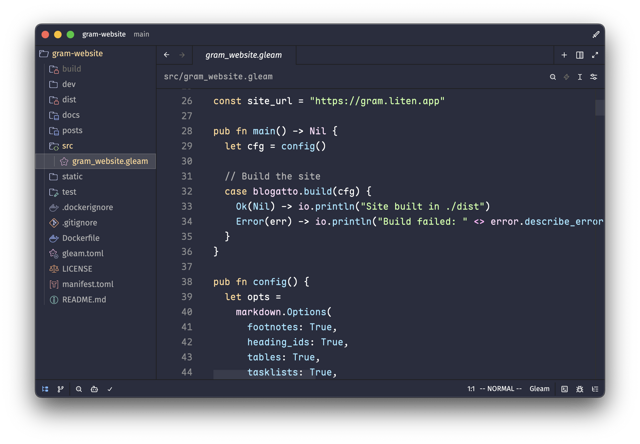Click the editor scrollbar thumb
Image resolution: width=640 pixels, height=444 pixels.
point(600,108)
